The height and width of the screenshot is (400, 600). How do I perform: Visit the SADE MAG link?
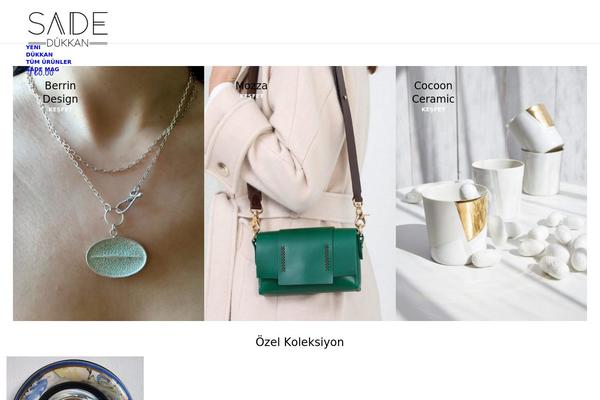point(42,69)
